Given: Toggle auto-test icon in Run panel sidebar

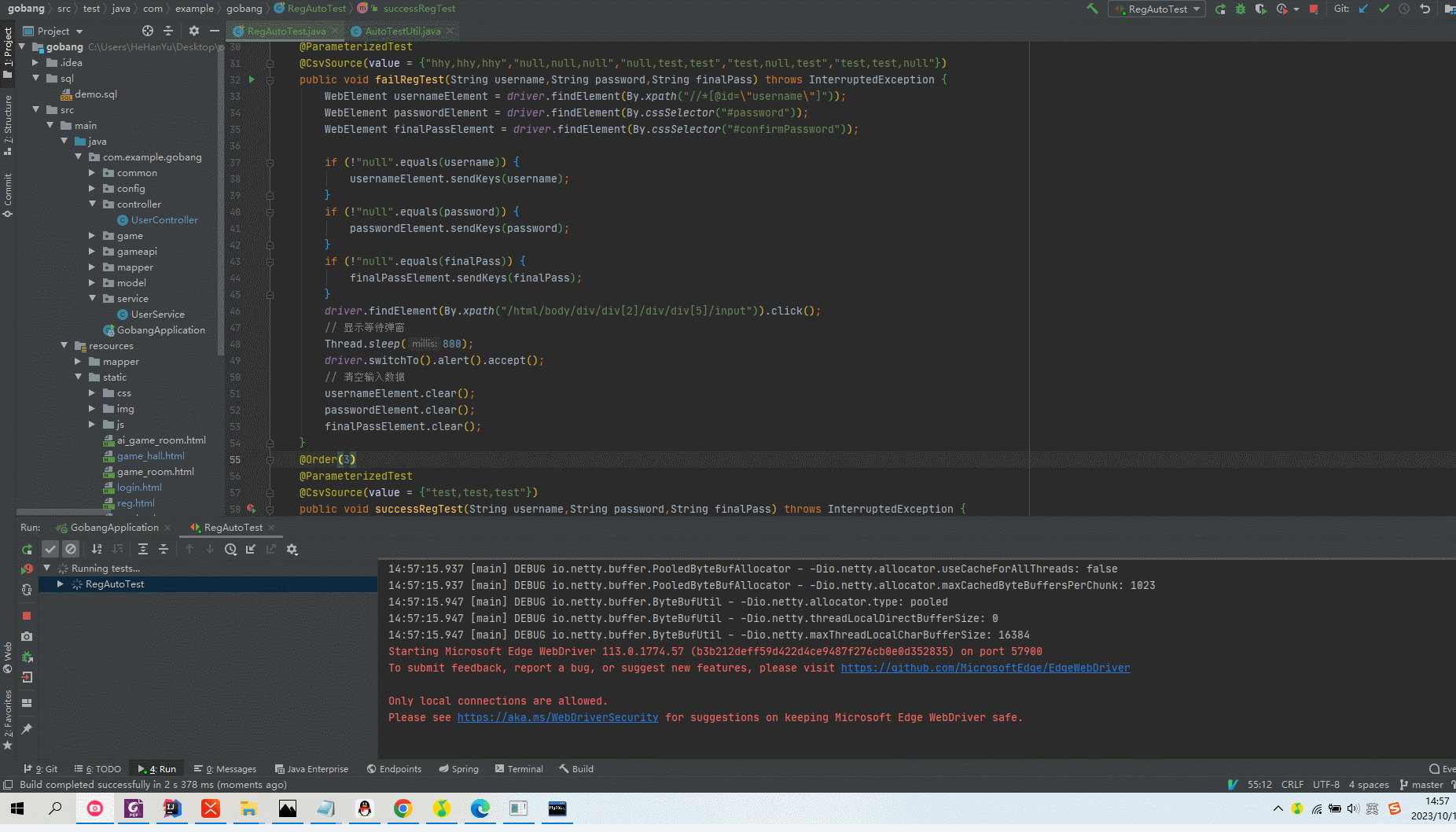Looking at the screenshot, I should tap(27, 589).
